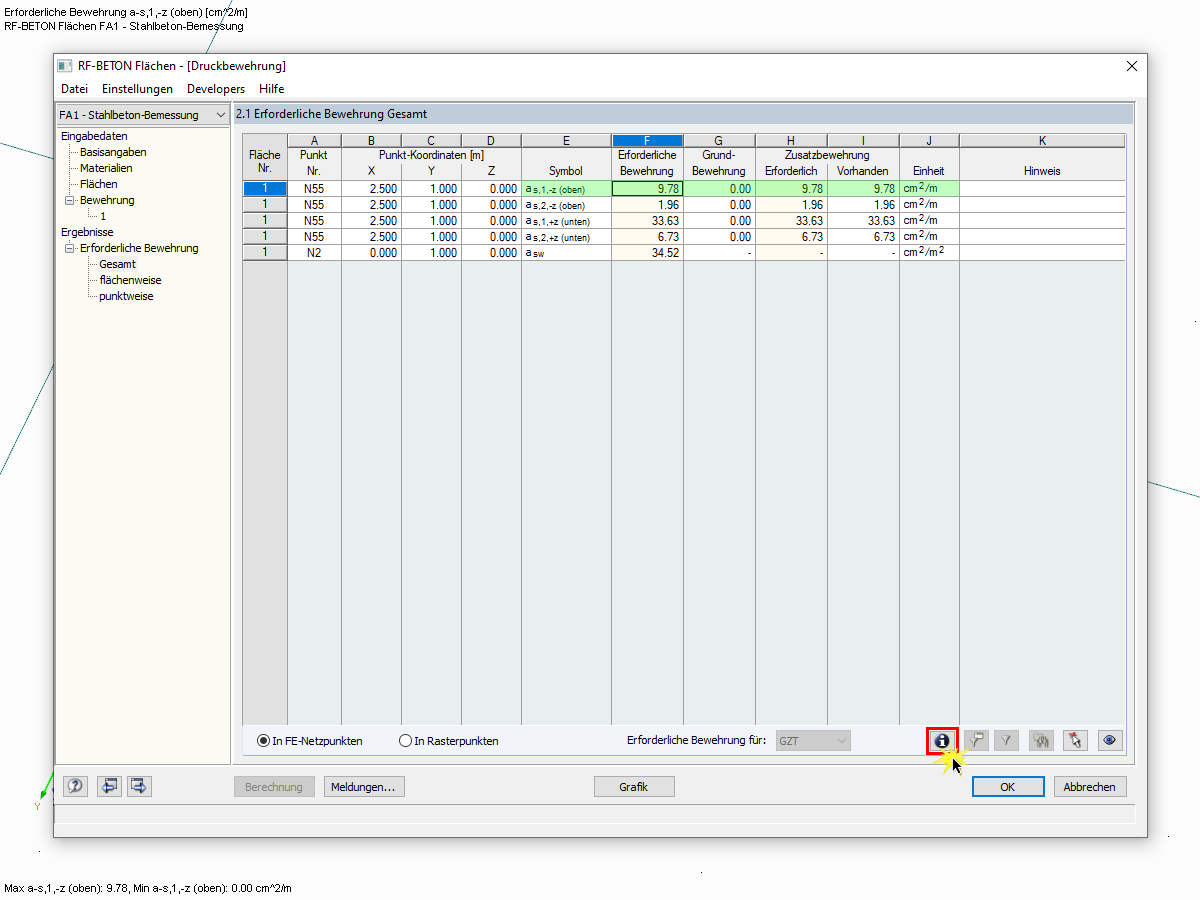Open help via question mark icon

point(74,786)
